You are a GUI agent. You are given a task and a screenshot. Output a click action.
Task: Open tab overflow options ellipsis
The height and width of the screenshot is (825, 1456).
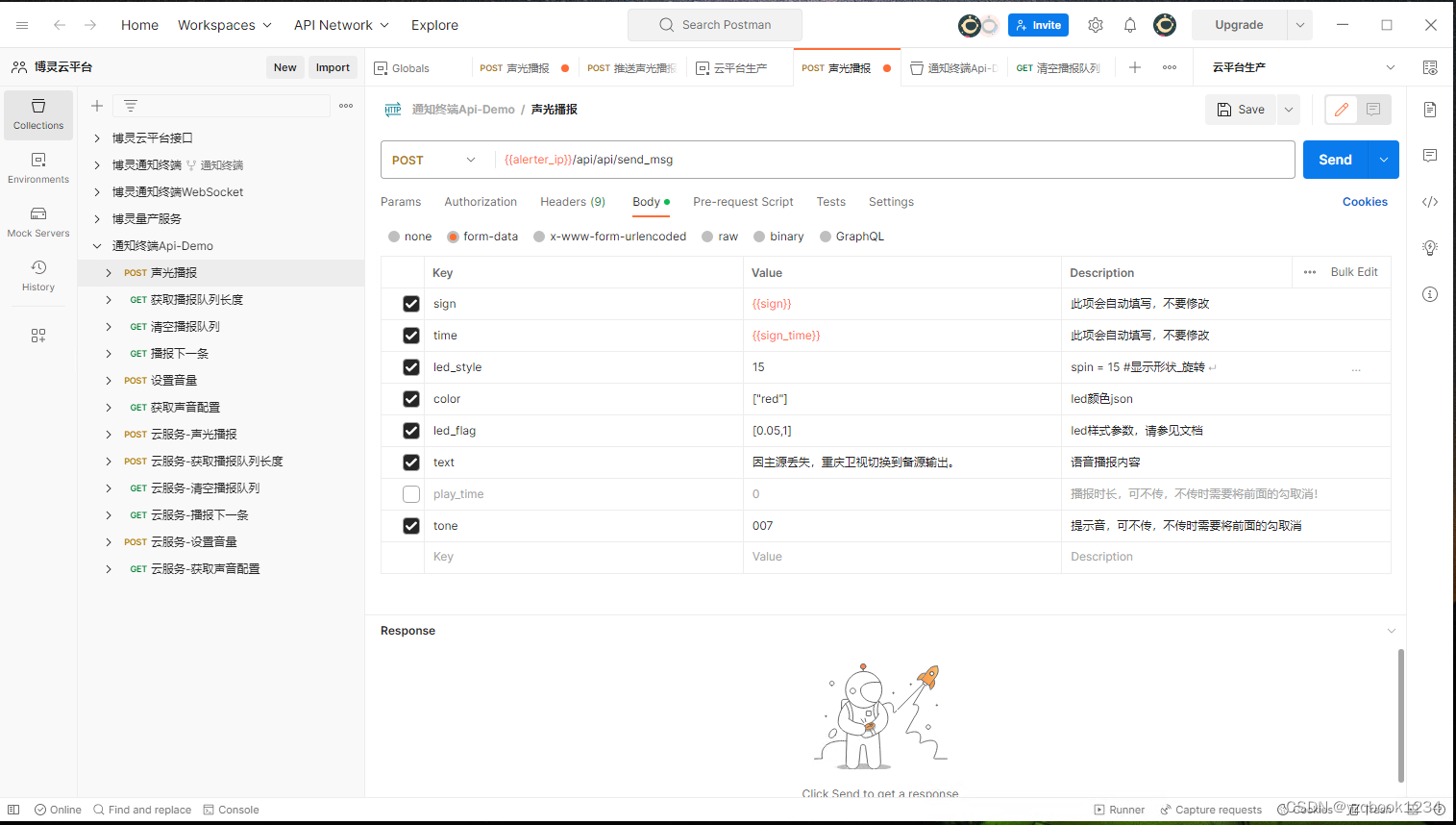(x=1170, y=67)
